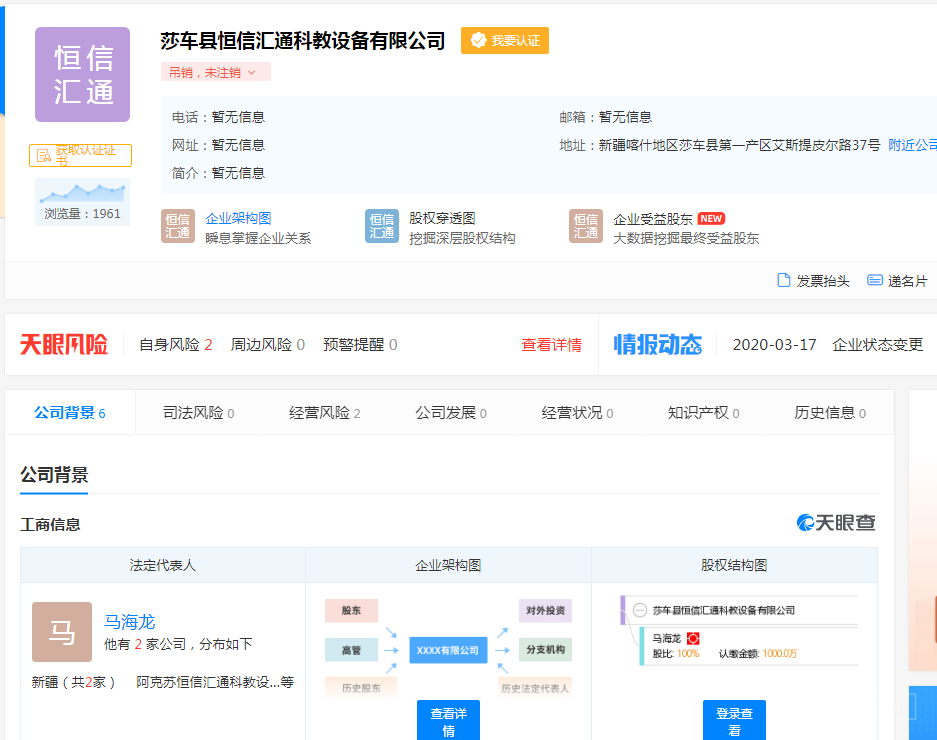Viewport: 937px width, 740px height.
Task: Click the 获取认证证书 certificate icon
Action: click(44, 155)
